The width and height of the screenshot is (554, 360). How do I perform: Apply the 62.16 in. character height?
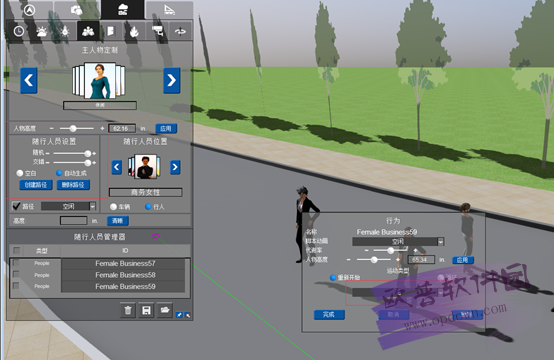(166, 128)
